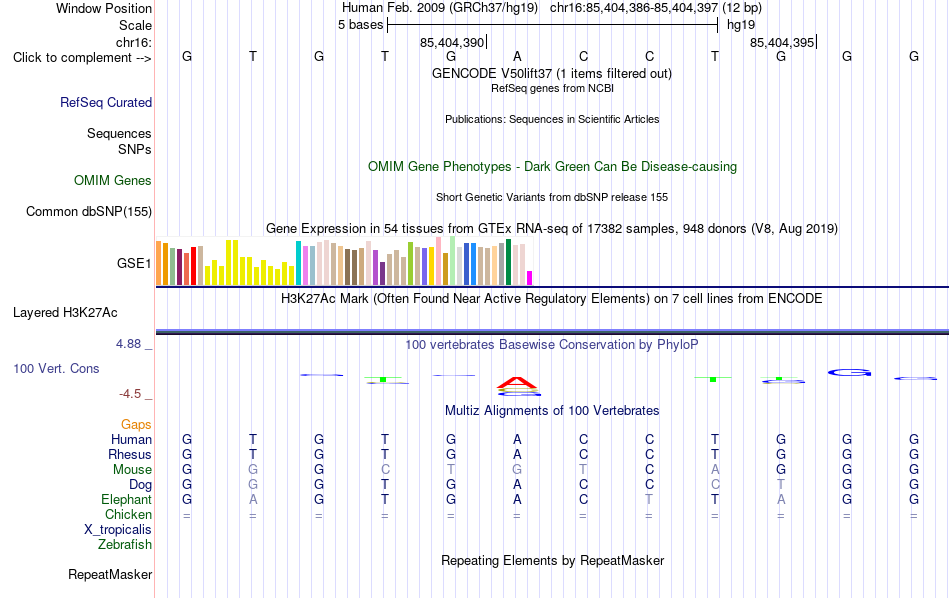Click 'Click to complement -->' label
Image resolution: width=950 pixels, height=598 pixels.
click(x=82, y=58)
